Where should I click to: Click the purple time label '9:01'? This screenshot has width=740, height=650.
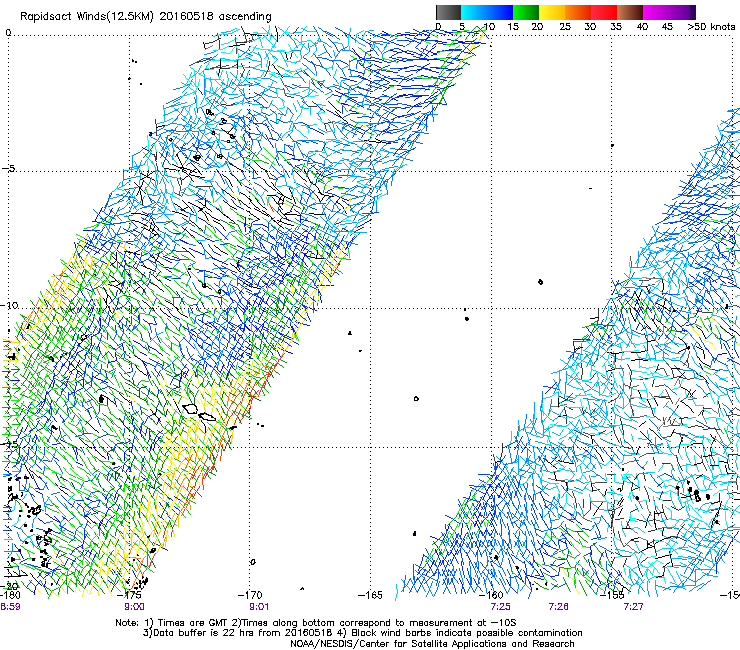point(259,607)
